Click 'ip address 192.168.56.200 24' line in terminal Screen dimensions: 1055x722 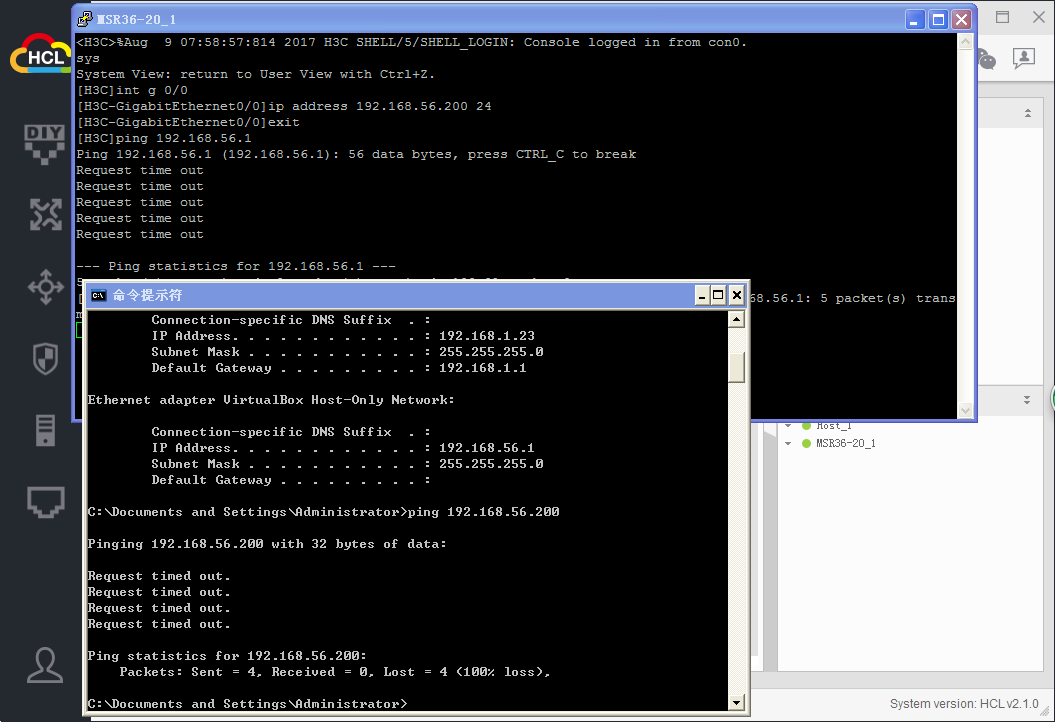point(380,106)
